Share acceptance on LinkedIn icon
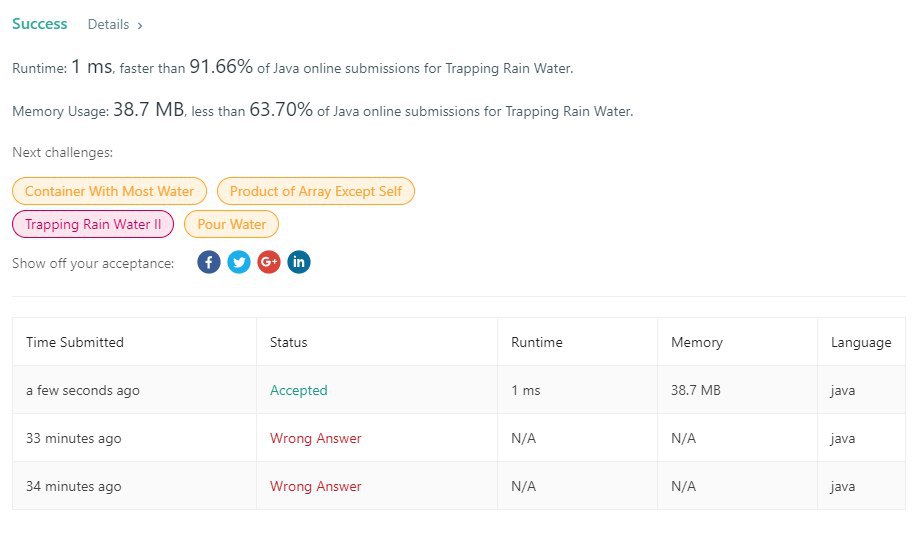917x544 pixels. pos(299,262)
